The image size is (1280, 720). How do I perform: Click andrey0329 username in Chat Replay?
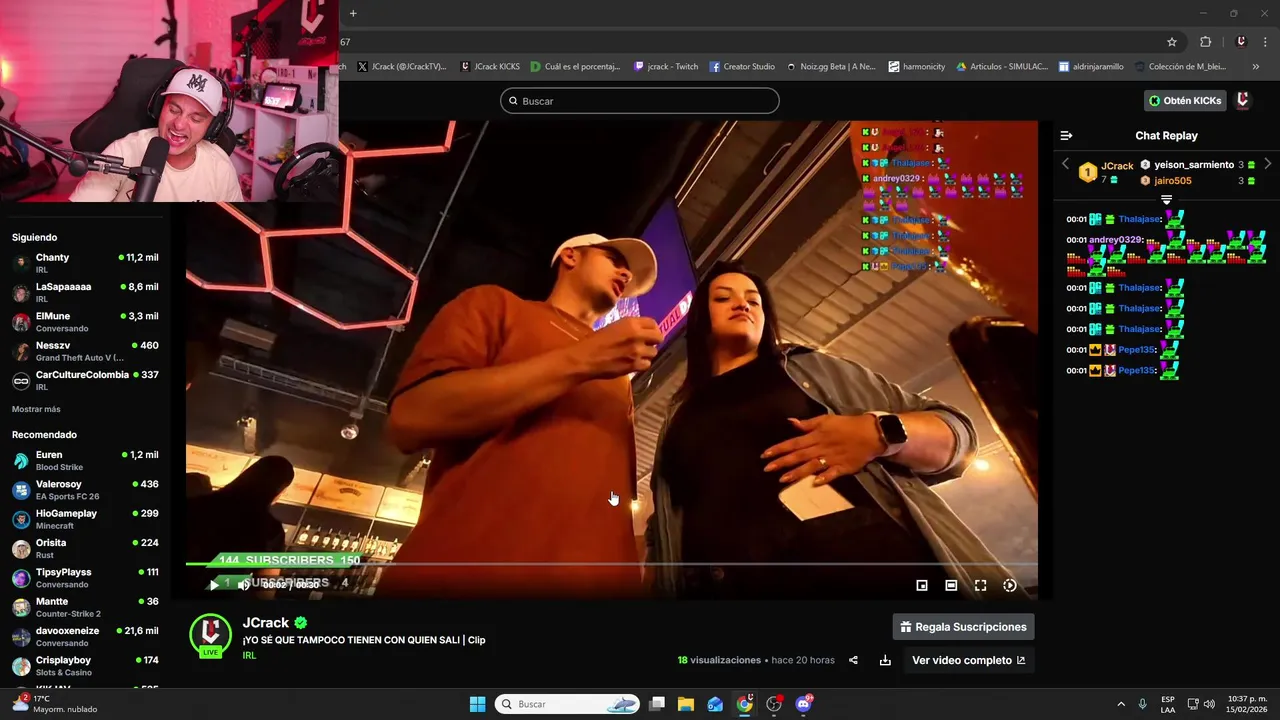(x=1115, y=240)
